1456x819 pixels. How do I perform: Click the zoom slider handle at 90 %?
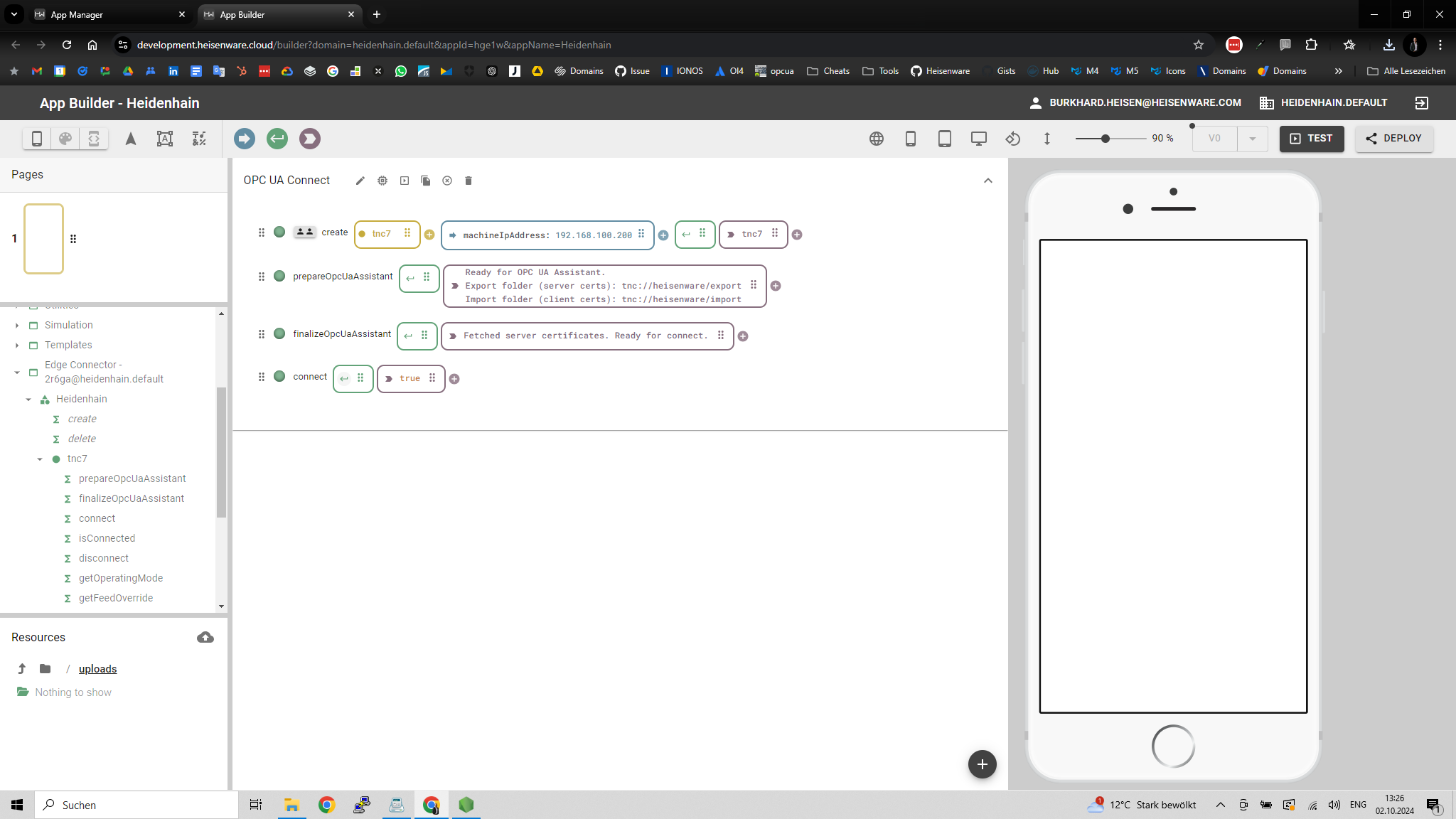click(x=1106, y=139)
